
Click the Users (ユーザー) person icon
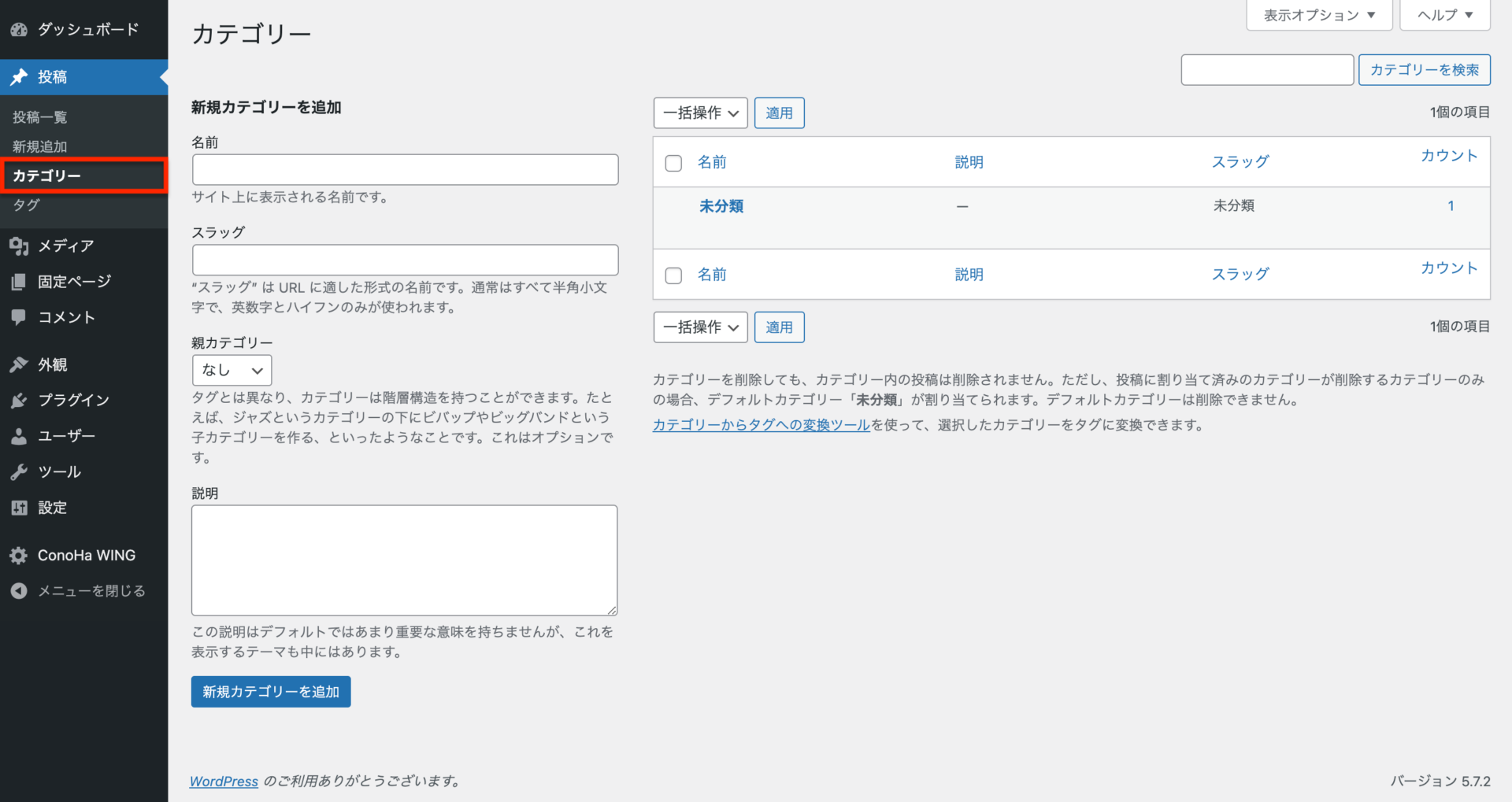[19, 436]
